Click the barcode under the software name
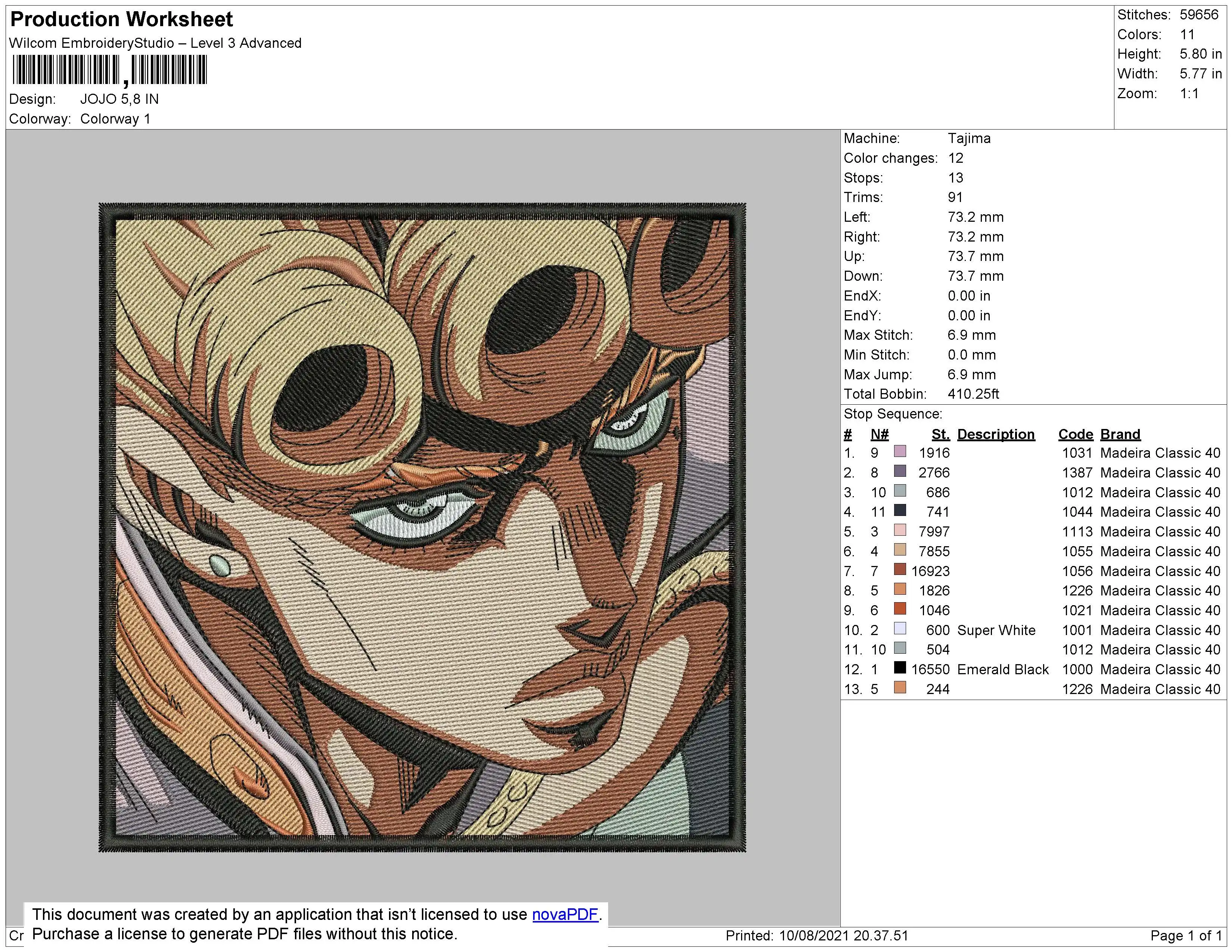 (x=109, y=71)
